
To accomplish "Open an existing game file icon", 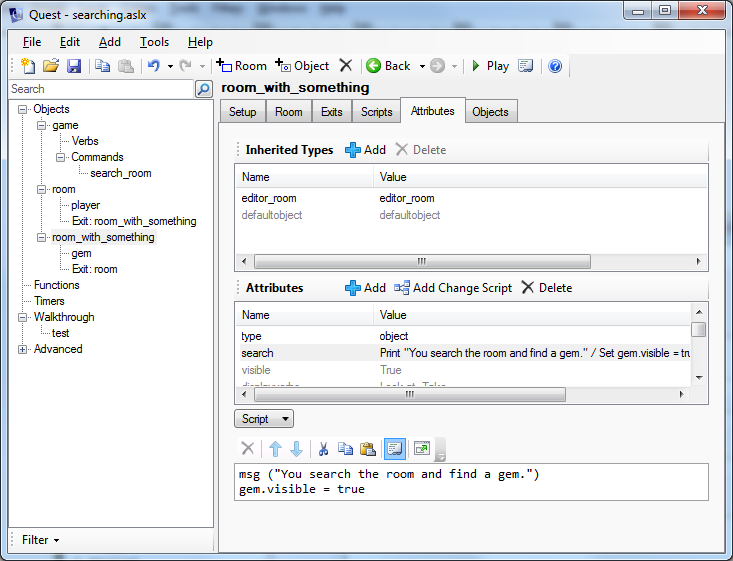I will [51, 66].
